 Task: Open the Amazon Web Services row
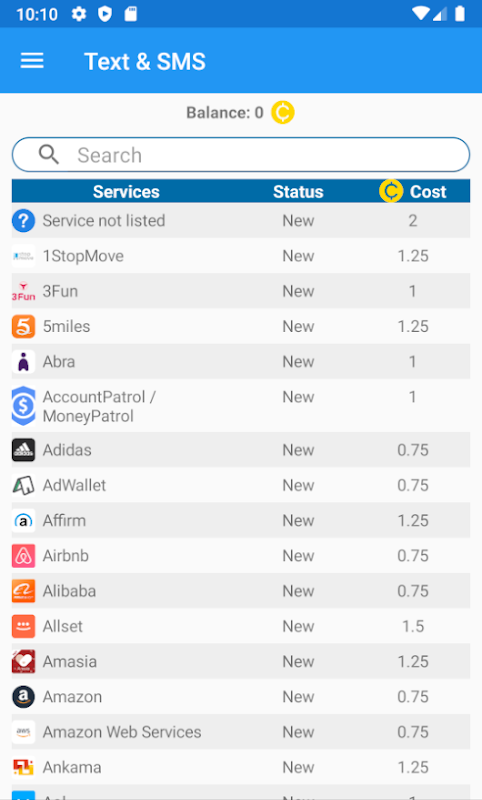coord(241,732)
